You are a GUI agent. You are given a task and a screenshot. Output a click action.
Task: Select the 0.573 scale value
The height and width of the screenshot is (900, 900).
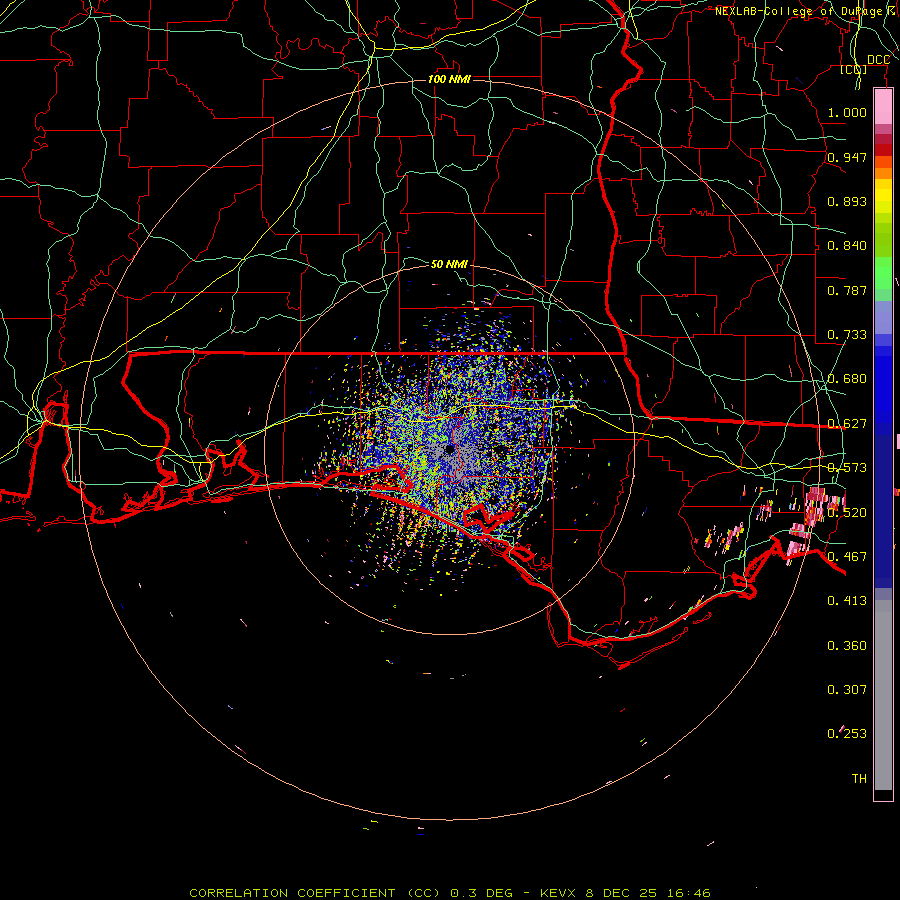(x=847, y=468)
